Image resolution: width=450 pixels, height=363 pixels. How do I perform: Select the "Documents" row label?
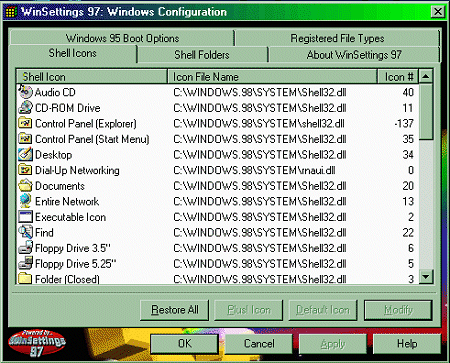pyautogui.click(x=60, y=186)
